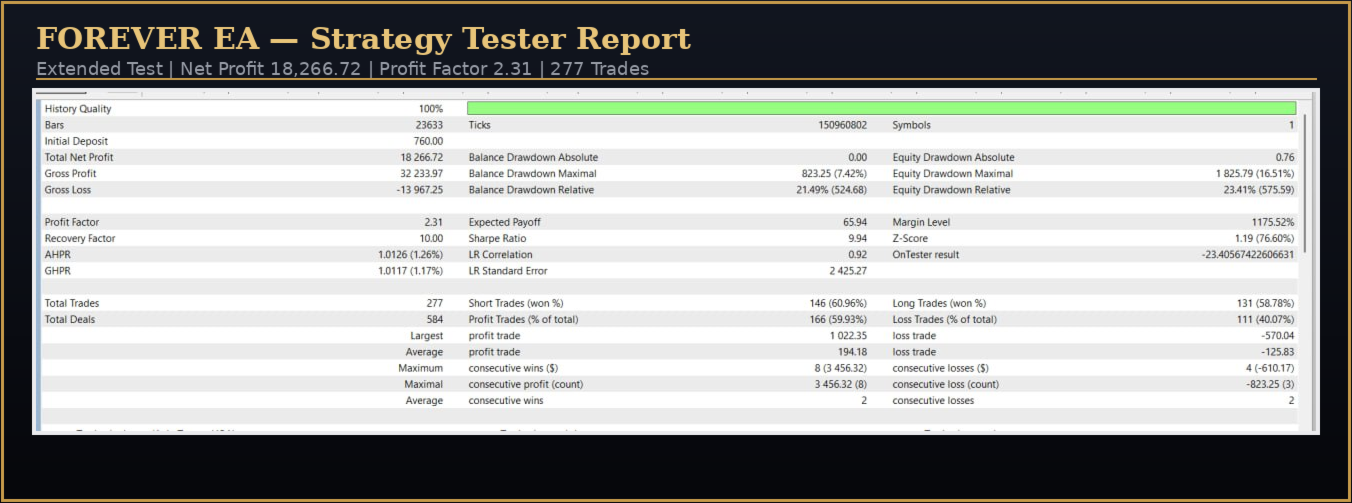
Task: Click the green History Quality progress bar
Action: coord(881,108)
